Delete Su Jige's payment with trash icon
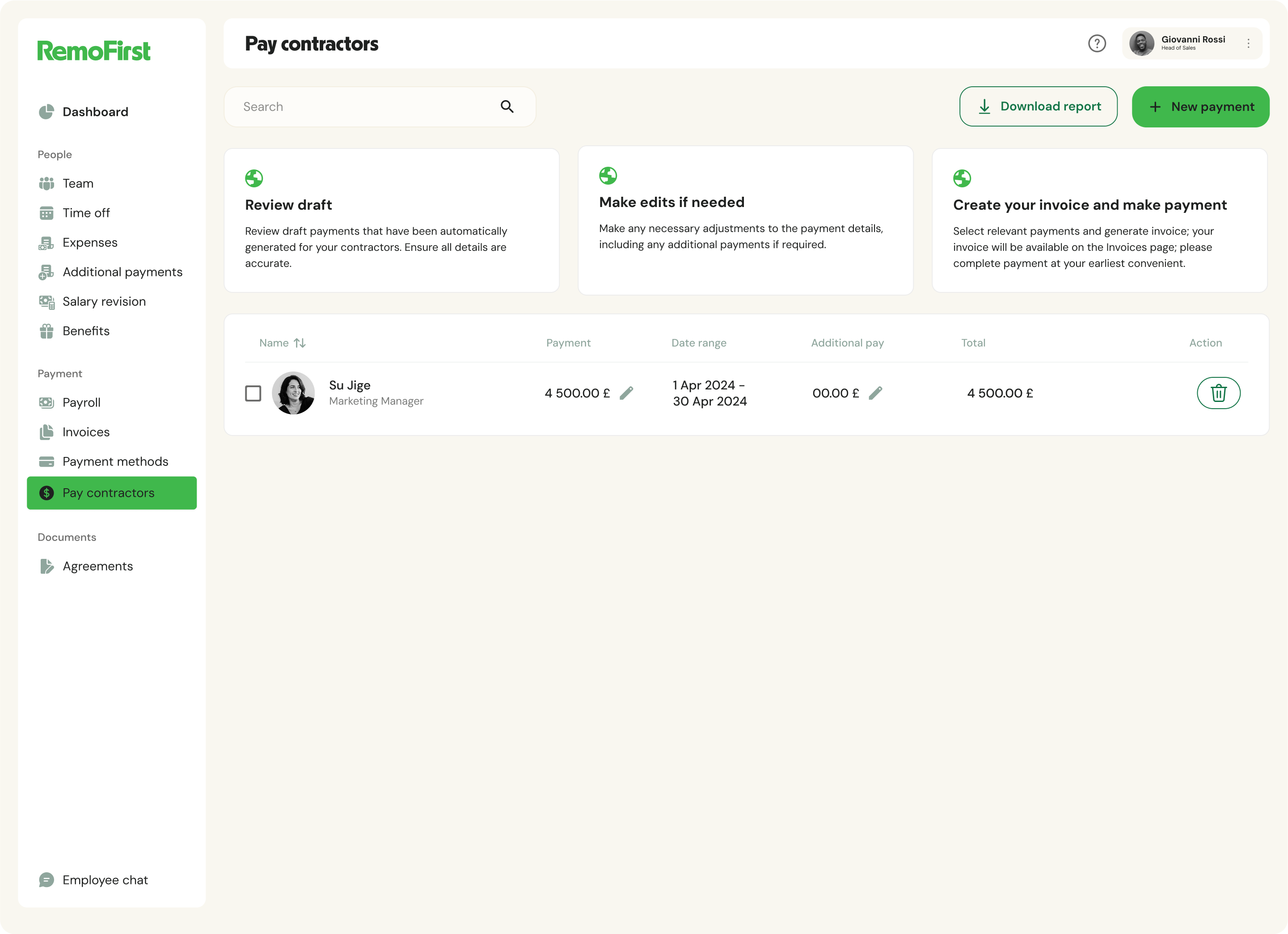The width and height of the screenshot is (1288, 934). [1218, 393]
